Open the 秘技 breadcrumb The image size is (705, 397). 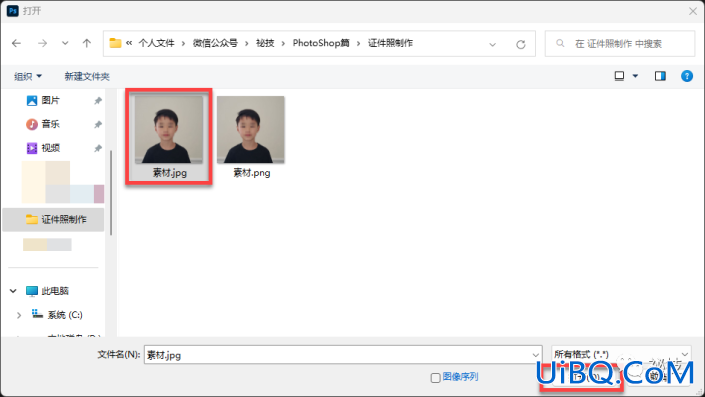click(265, 43)
